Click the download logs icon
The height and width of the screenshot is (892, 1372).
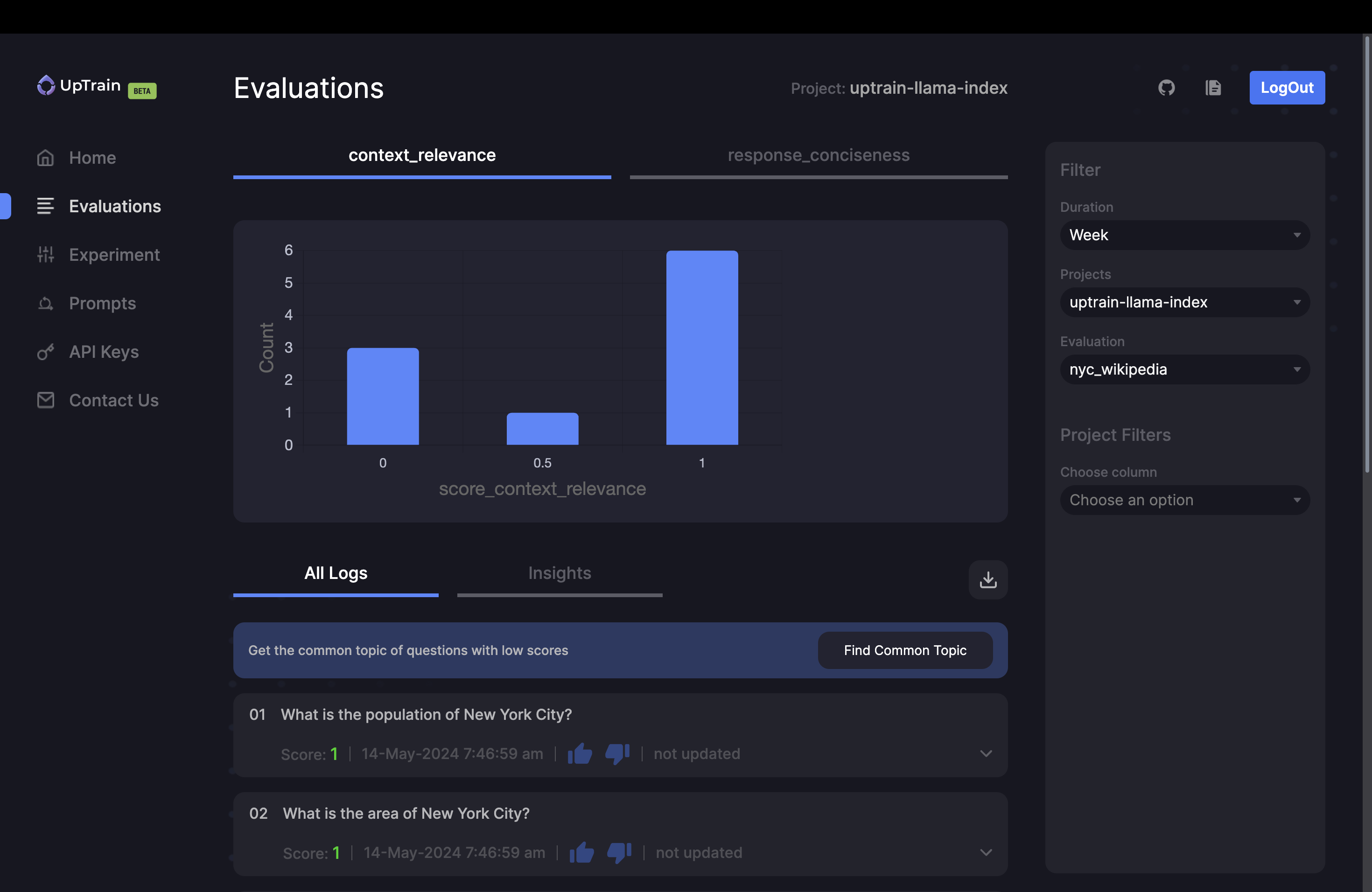[988, 579]
